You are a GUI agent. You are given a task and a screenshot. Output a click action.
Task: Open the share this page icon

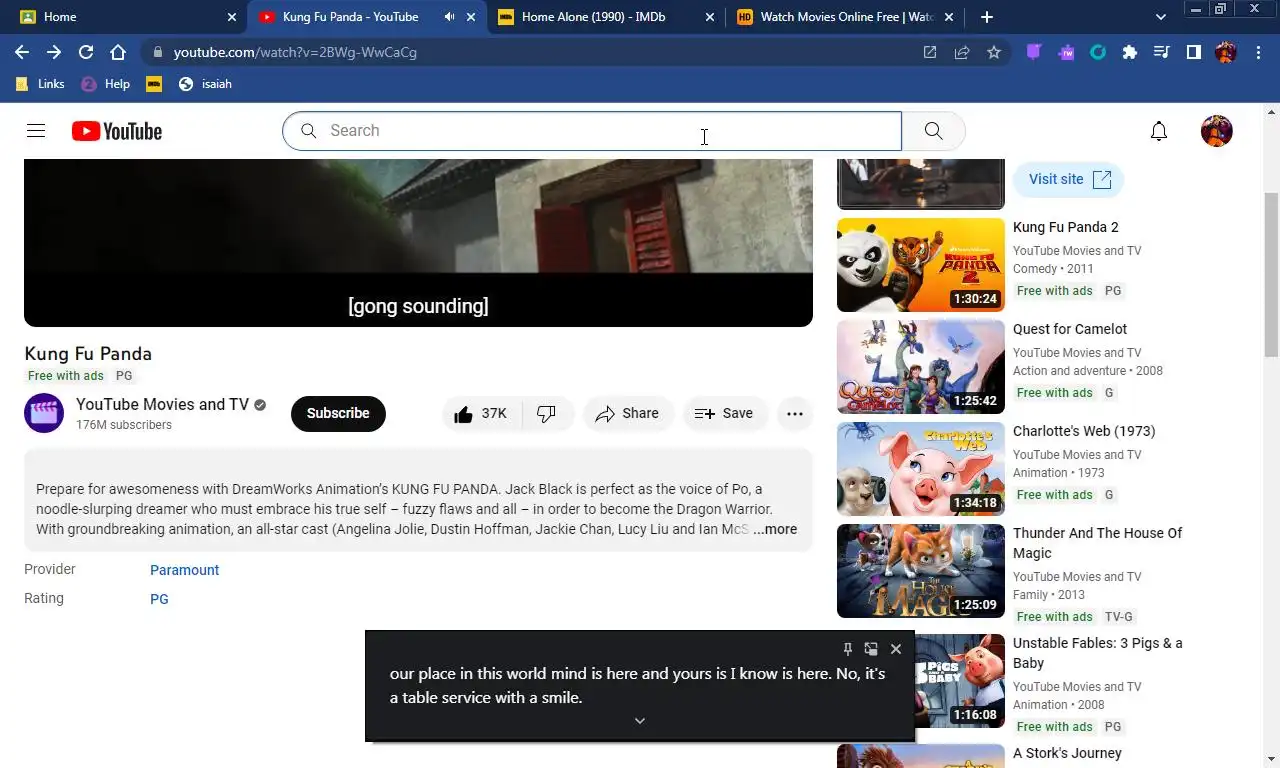tap(962, 52)
